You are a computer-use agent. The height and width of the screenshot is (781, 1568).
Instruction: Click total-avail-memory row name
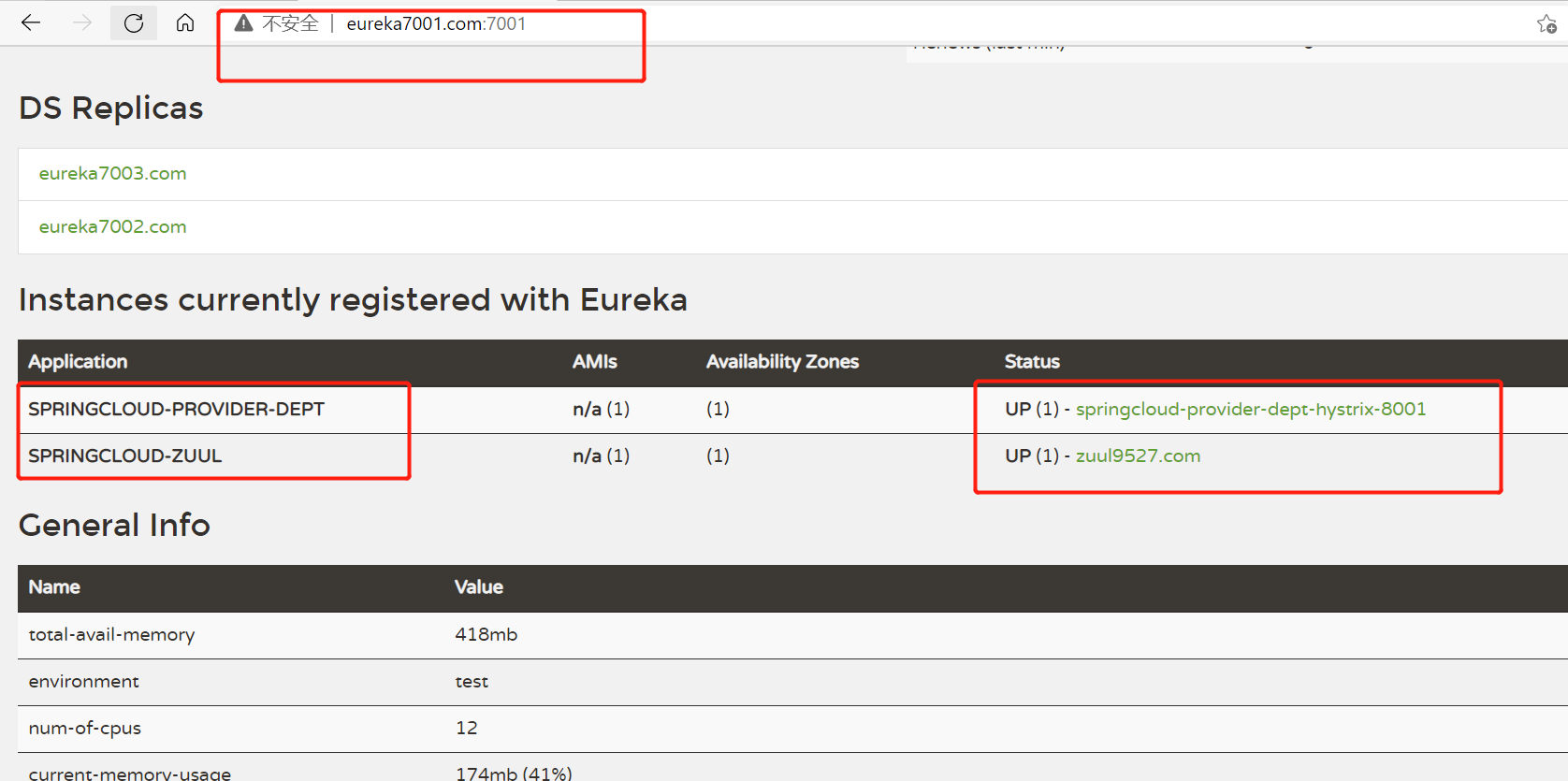pyautogui.click(x=111, y=634)
